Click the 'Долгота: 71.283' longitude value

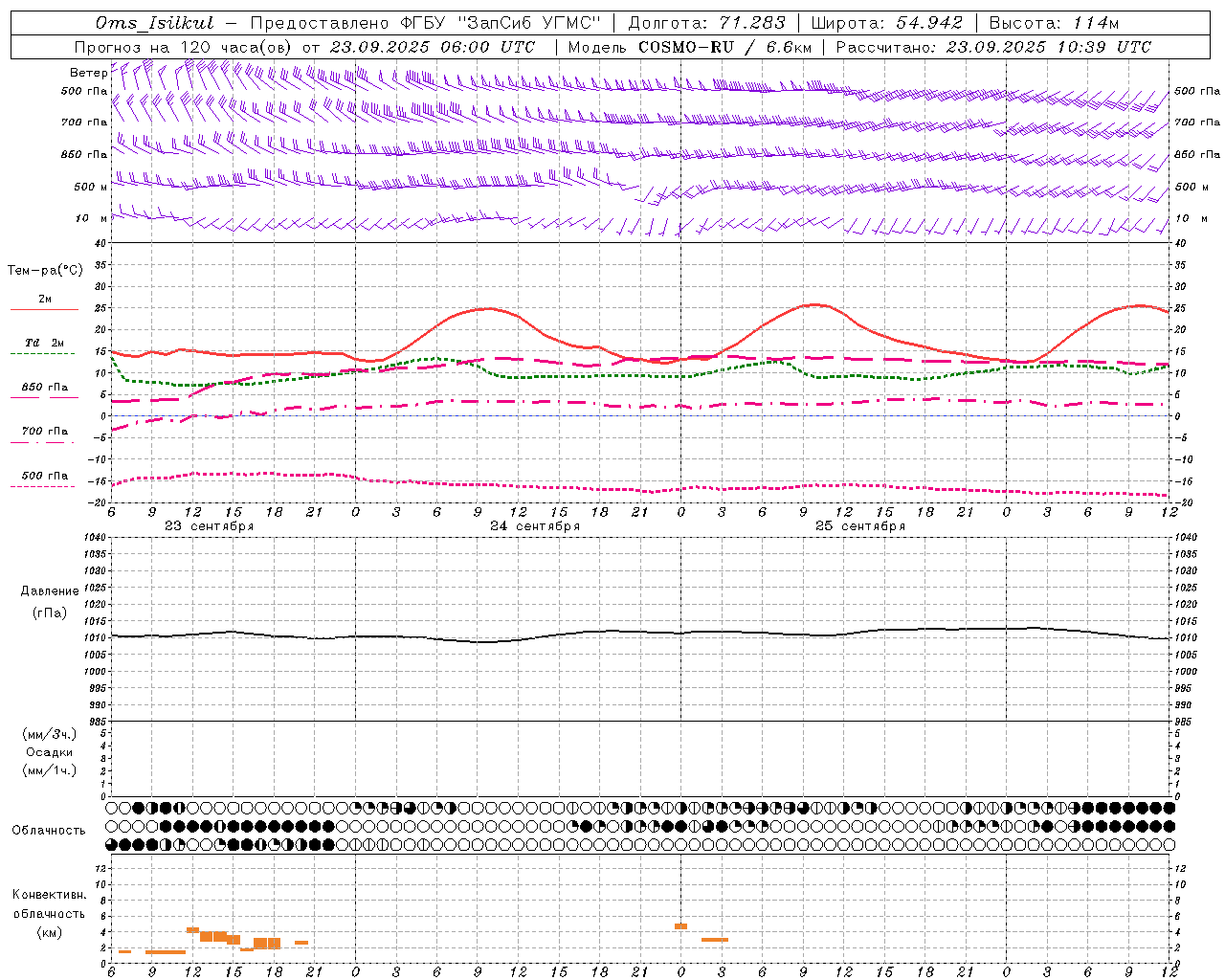[x=706, y=23]
